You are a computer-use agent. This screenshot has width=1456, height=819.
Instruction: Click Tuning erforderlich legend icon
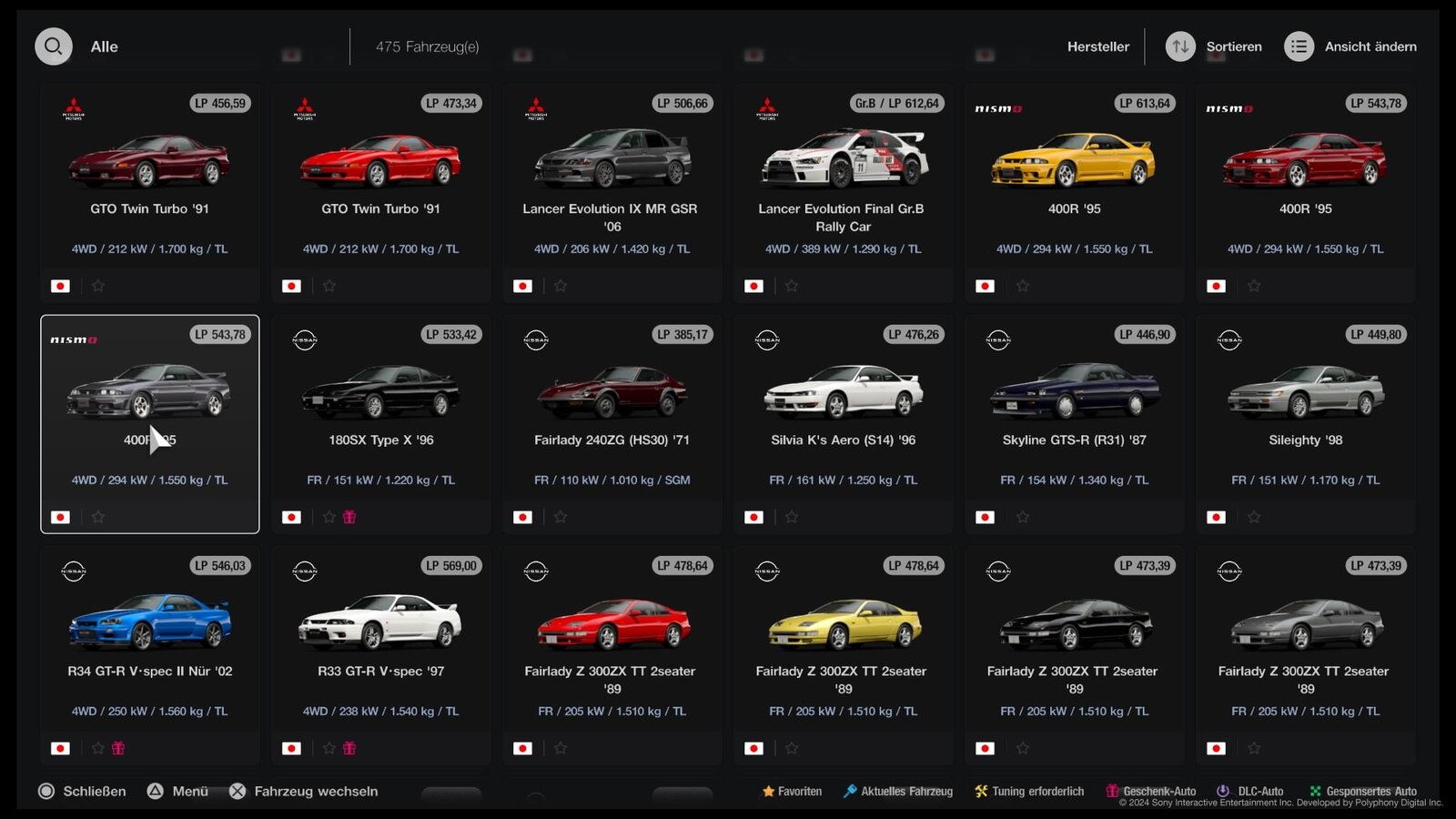pyautogui.click(x=981, y=792)
